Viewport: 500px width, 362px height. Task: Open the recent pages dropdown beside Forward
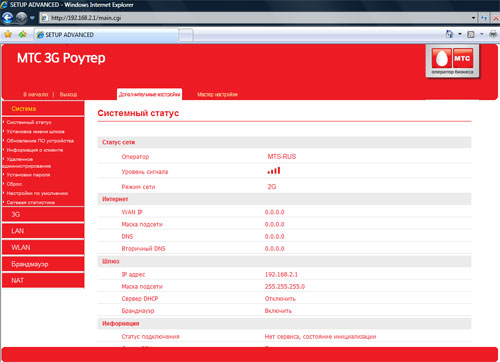[32, 18]
